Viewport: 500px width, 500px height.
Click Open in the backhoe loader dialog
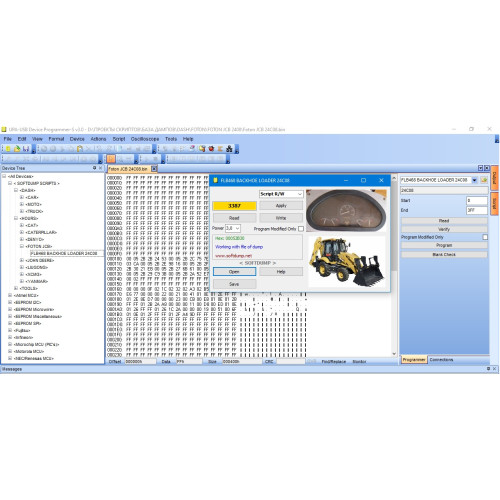(x=234, y=272)
